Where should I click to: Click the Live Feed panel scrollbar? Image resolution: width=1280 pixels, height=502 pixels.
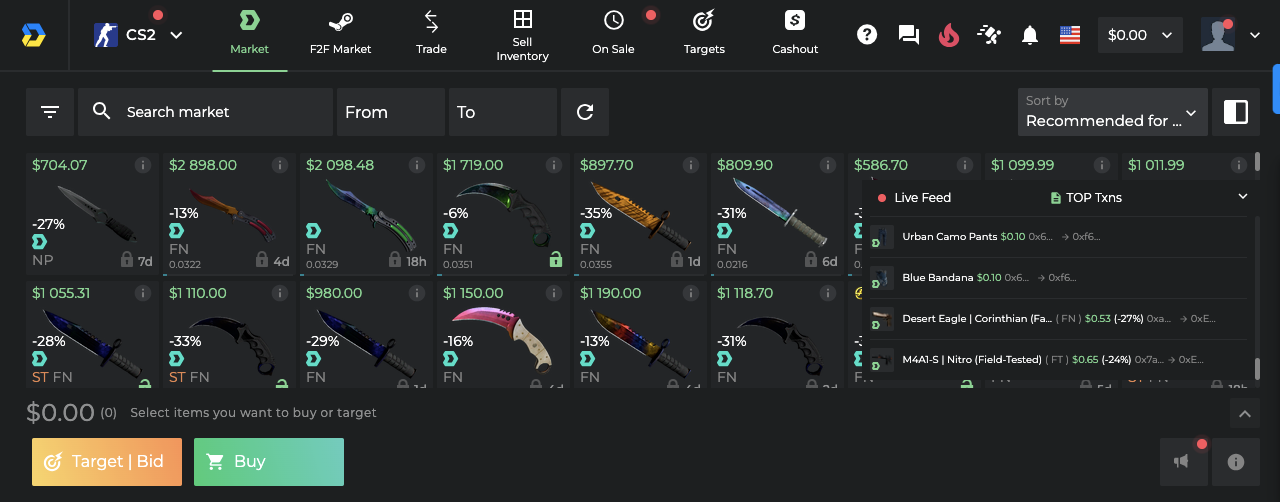(x=1258, y=369)
